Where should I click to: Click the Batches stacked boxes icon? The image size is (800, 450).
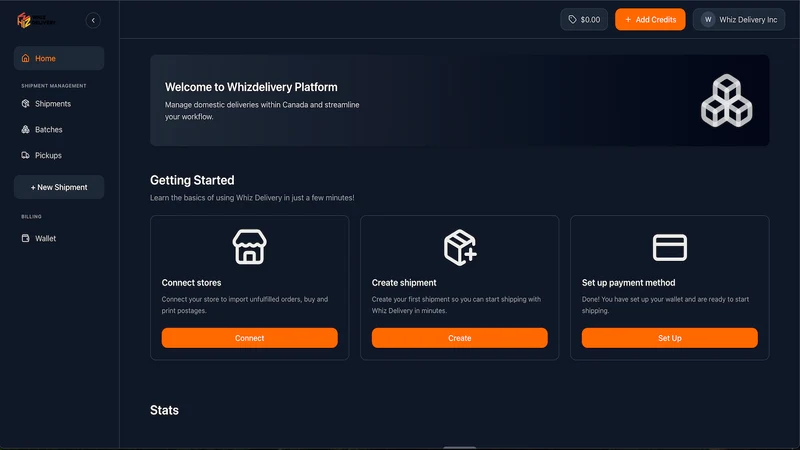26,130
